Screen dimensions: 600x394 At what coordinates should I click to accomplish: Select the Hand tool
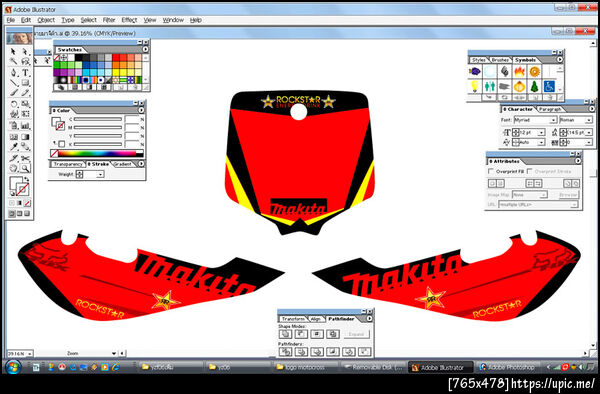tap(13, 168)
